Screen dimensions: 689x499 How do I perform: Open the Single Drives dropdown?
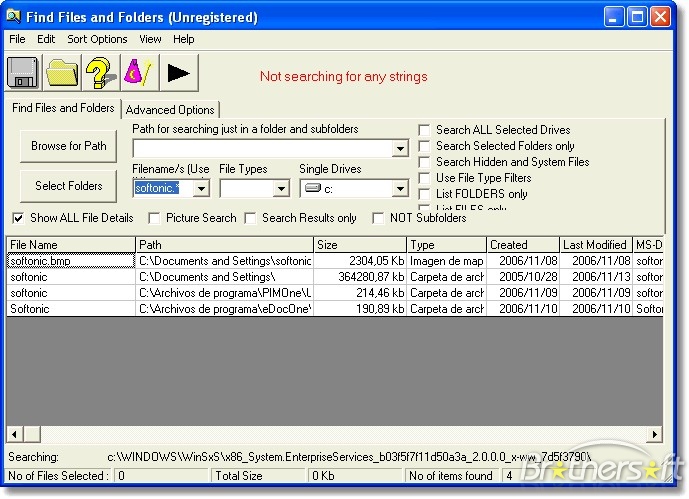click(400, 188)
